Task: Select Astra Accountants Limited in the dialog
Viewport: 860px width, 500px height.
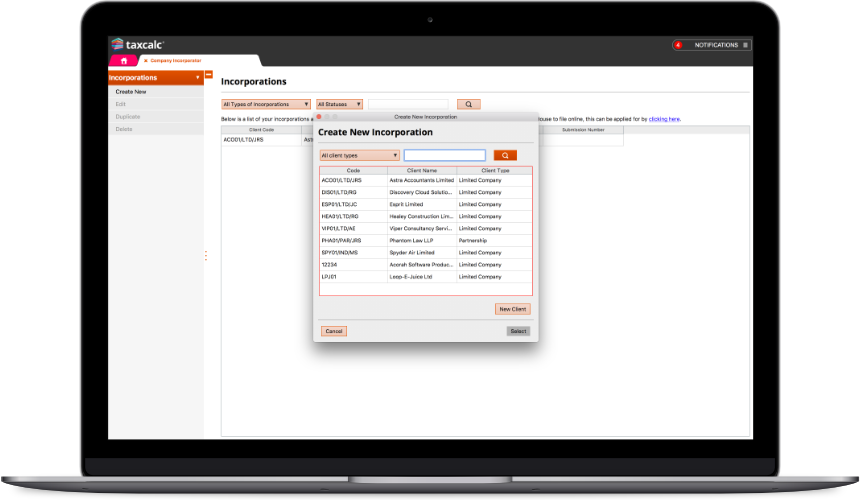Action: (426, 180)
